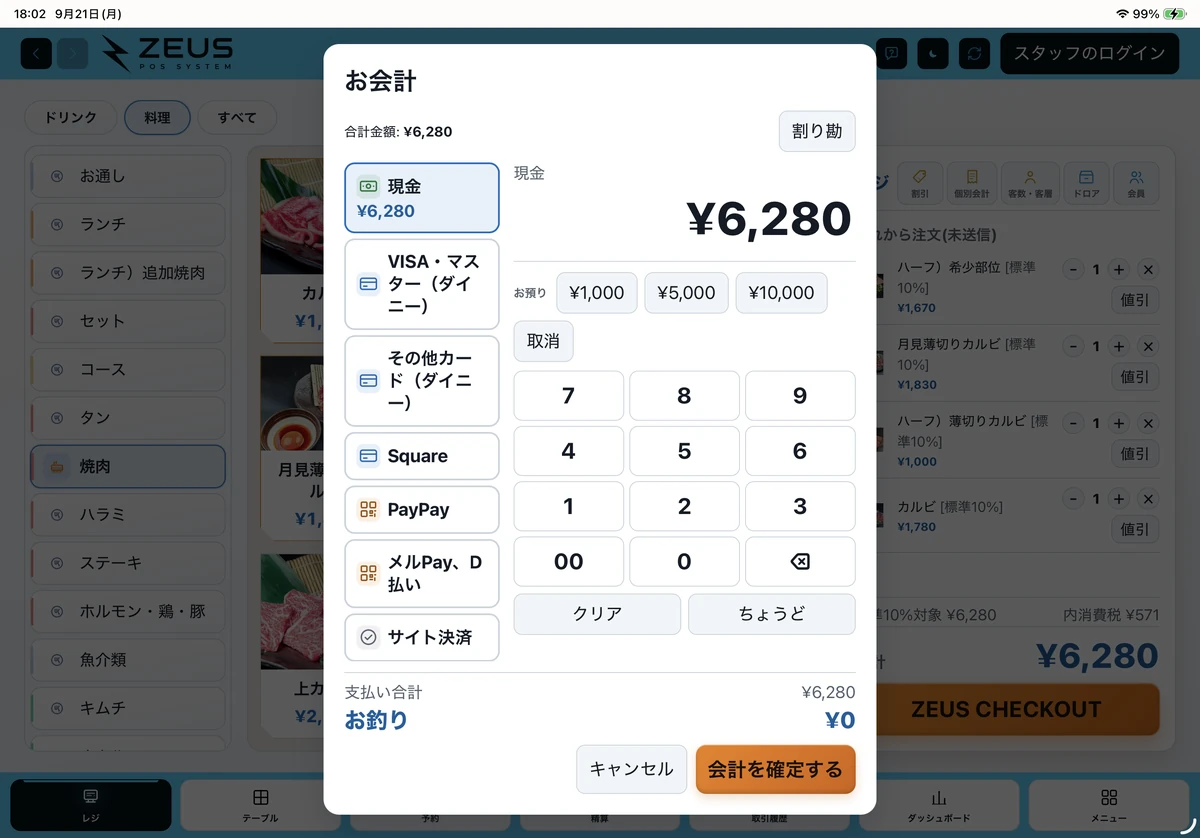Tap keypad digit 3
The width and height of the screenshot is (1200, 838).
click(800, 506)
